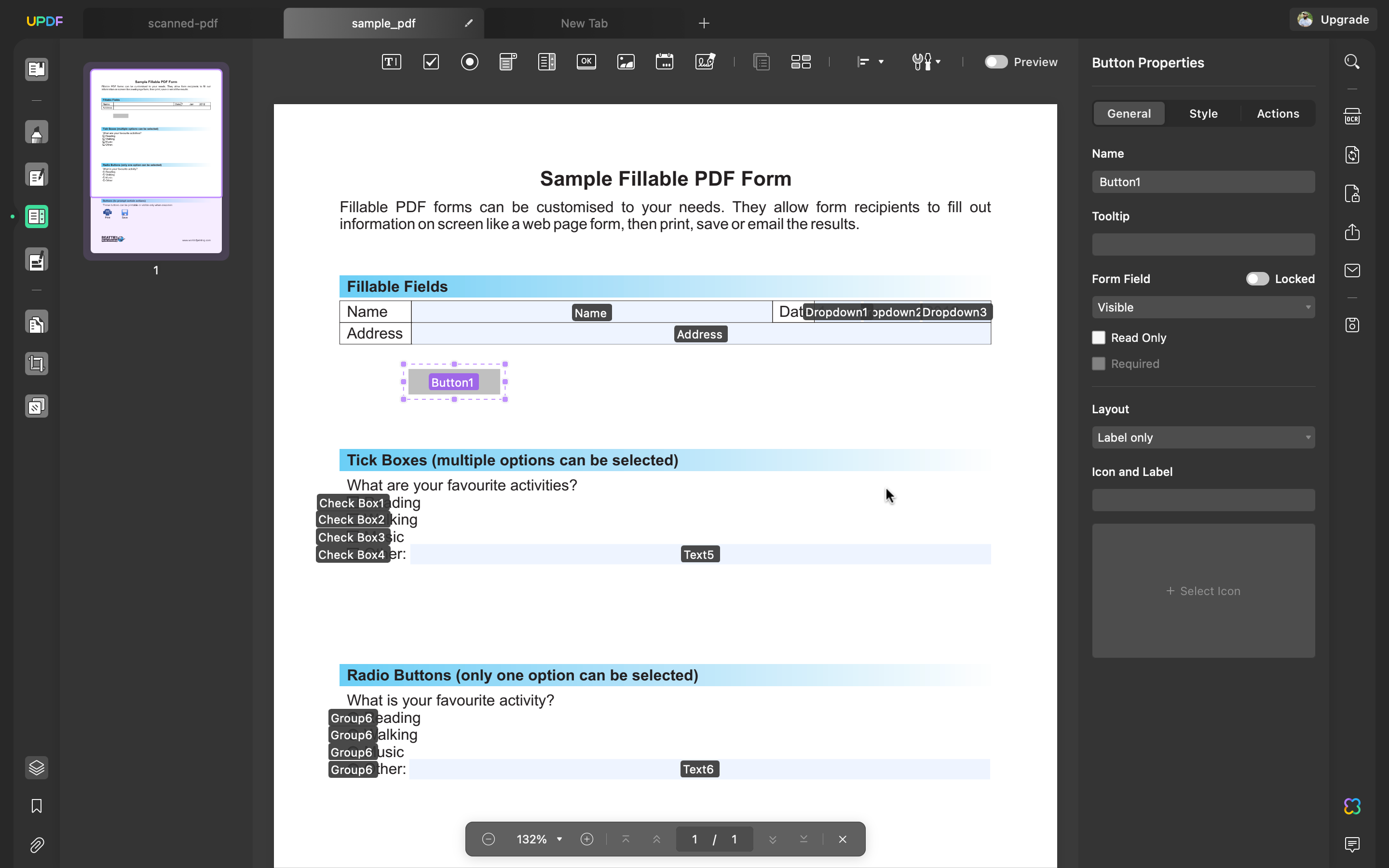Select the Check Box form tool
1389x868 pixels.
(x=431, y=61)
